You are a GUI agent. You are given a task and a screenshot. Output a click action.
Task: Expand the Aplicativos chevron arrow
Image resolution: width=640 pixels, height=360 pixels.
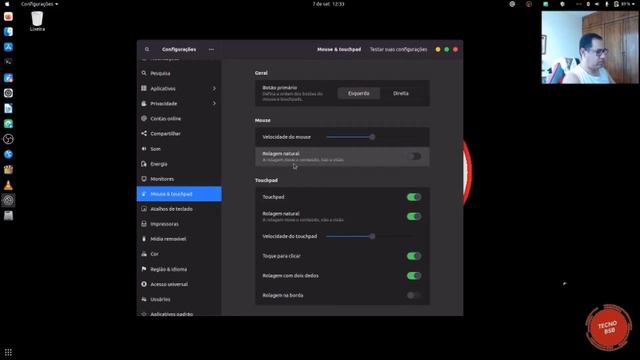point(214,89)
